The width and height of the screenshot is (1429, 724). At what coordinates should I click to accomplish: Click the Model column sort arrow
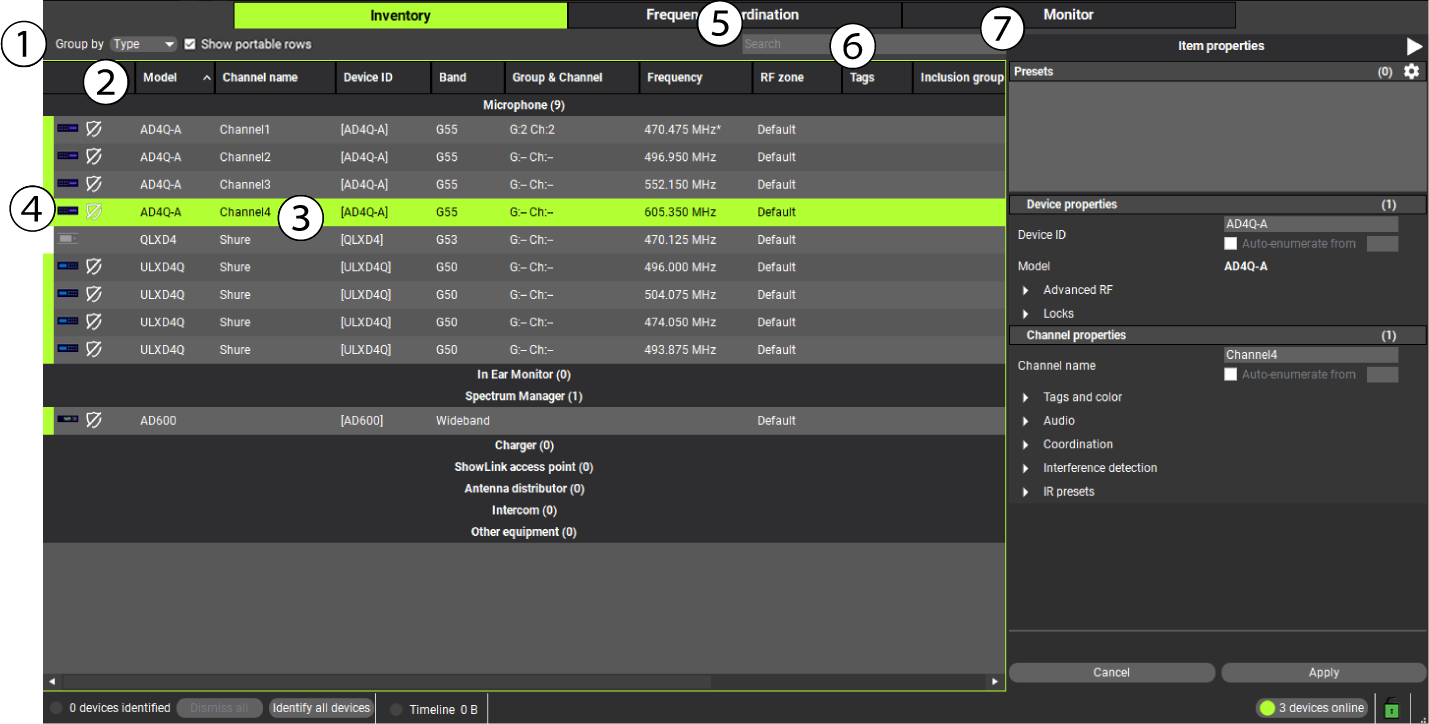[x=207, y=77]
